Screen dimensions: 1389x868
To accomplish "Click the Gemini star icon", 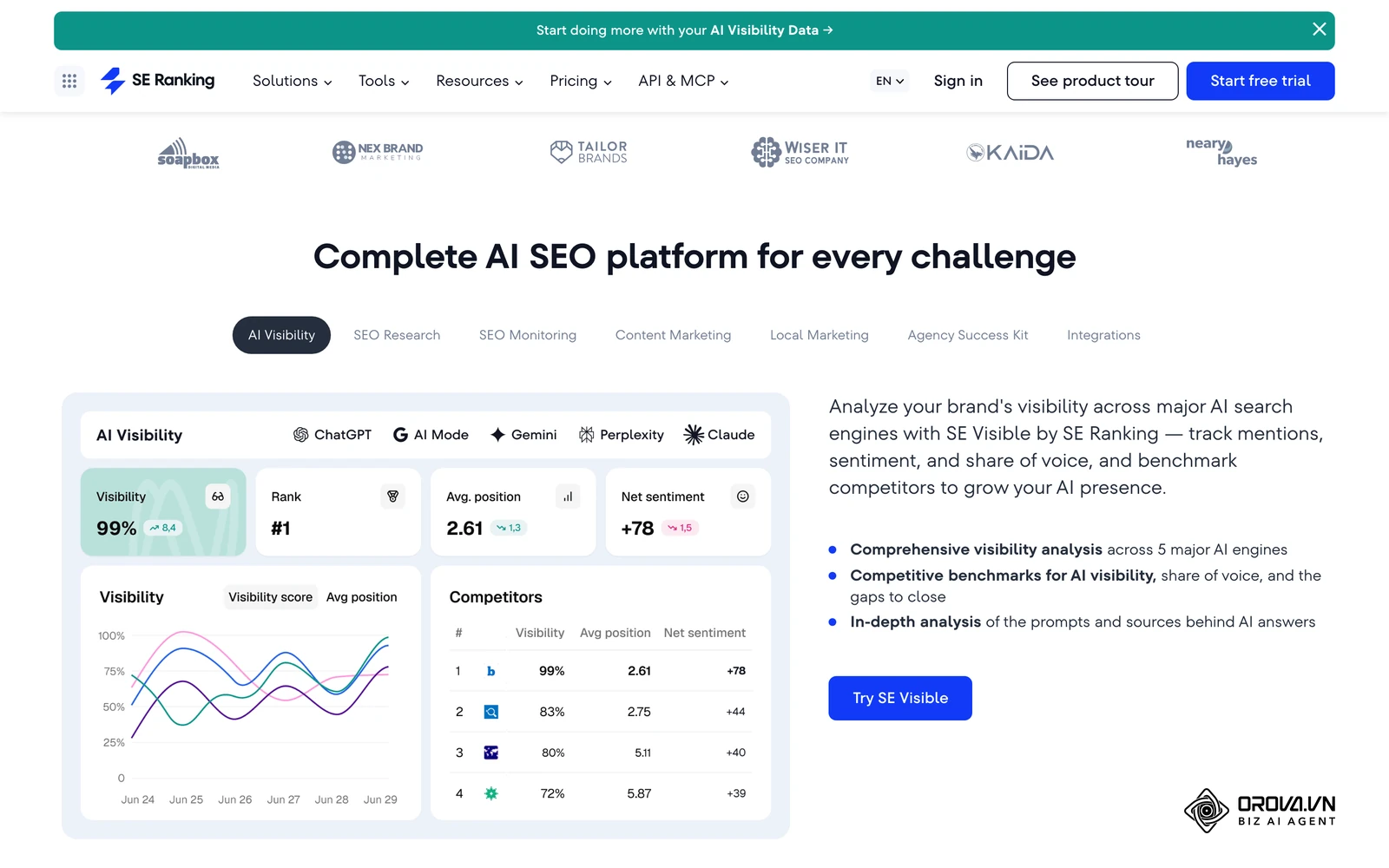I will 497,435.
